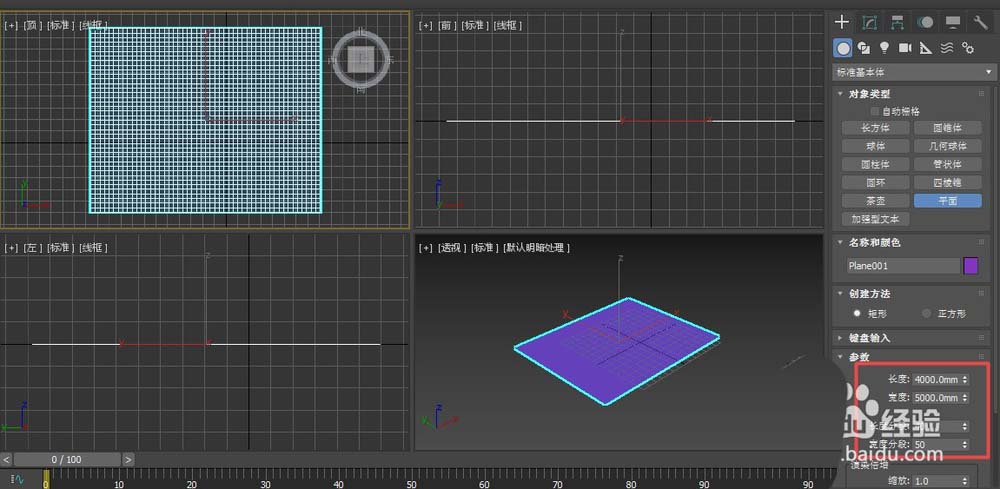Click the 宽度 spinner arrows
1000x489 pixels.
pos(965,398)
